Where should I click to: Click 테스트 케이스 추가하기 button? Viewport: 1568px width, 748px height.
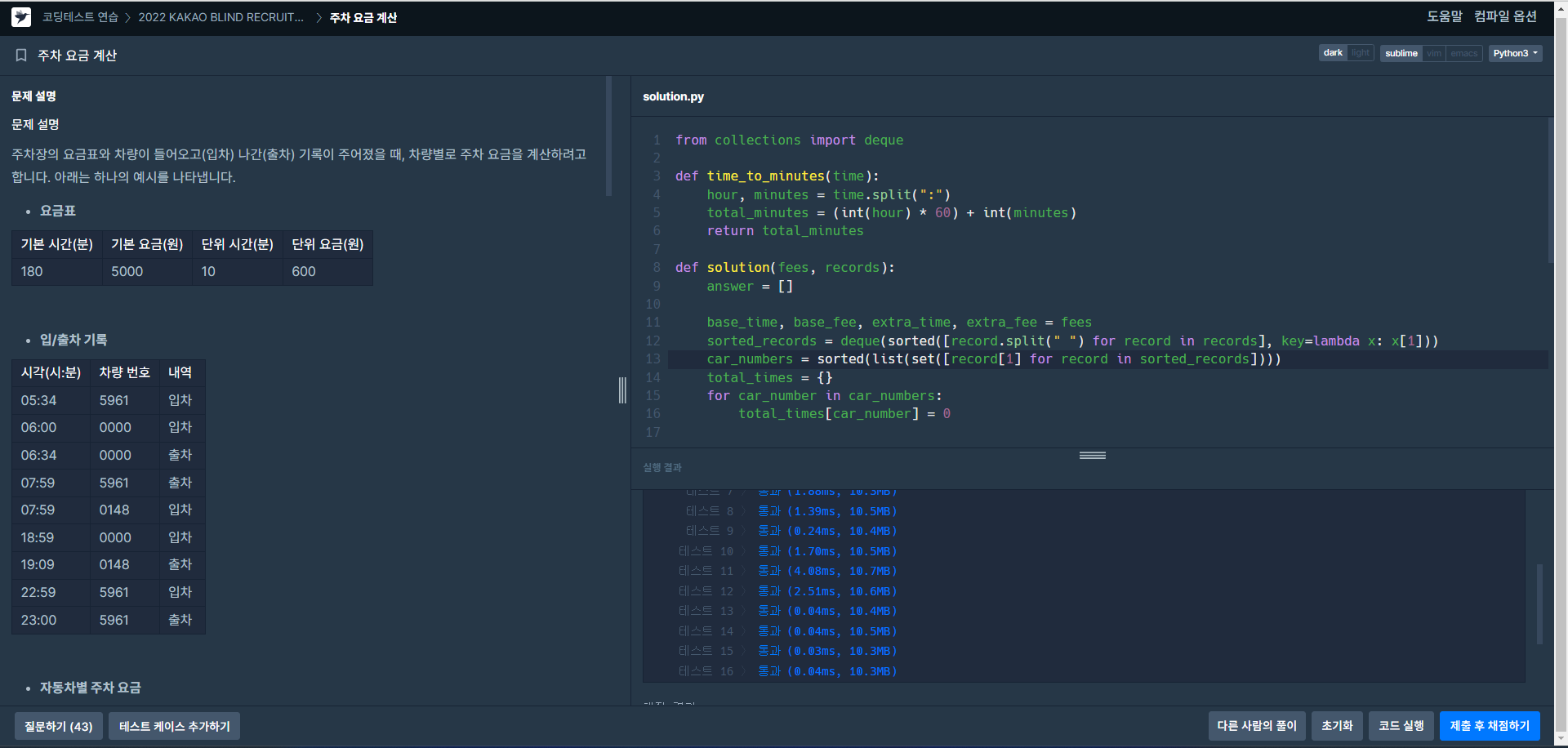click(x=175, y=726)
